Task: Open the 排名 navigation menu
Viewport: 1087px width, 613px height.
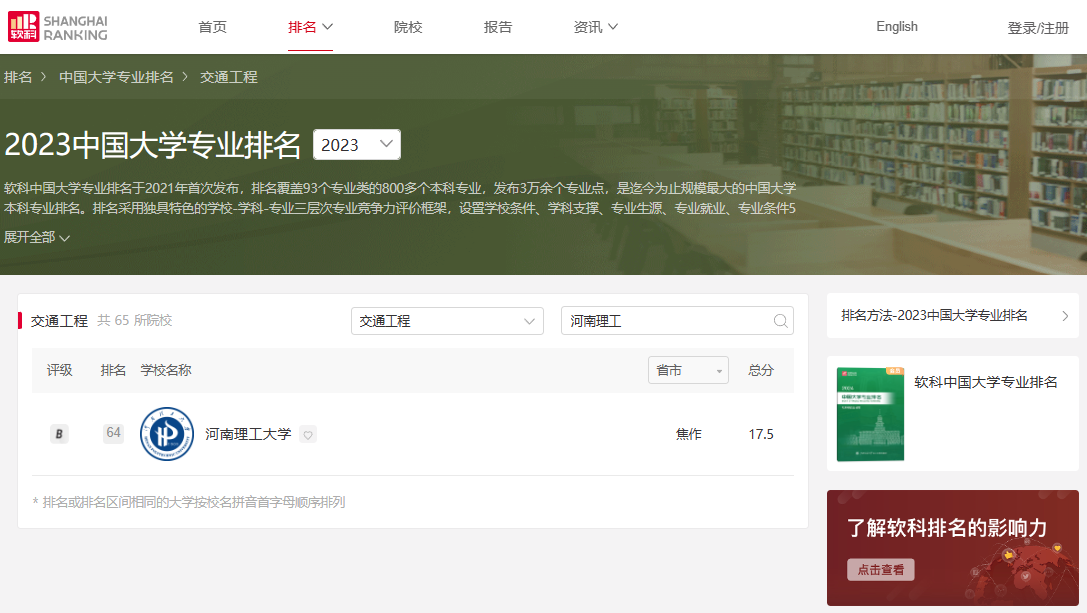Action: [x=310, y=27]
